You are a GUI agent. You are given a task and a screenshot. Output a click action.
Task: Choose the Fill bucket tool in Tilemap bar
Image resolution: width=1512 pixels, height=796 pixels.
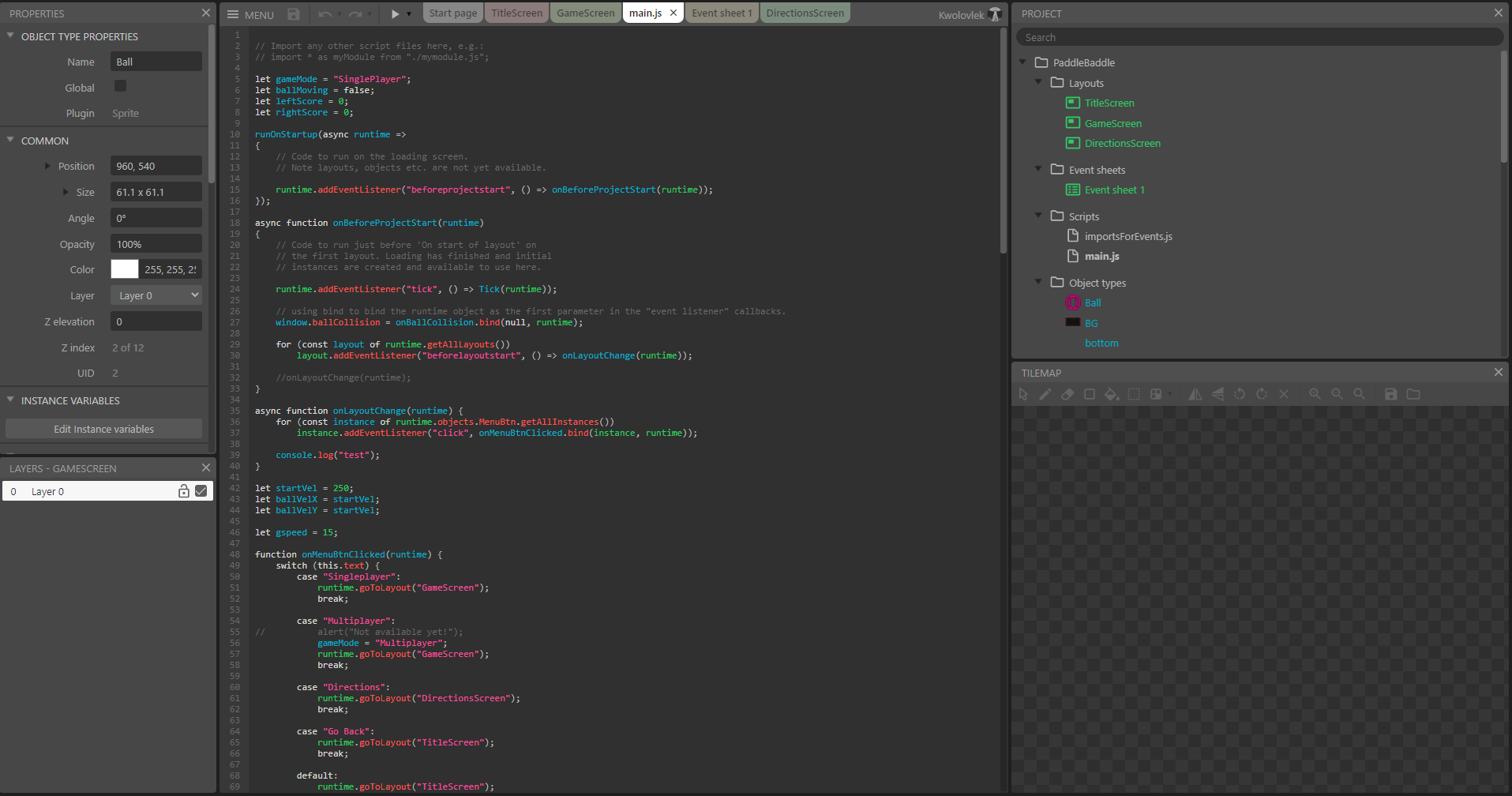tap(1111, 394)
